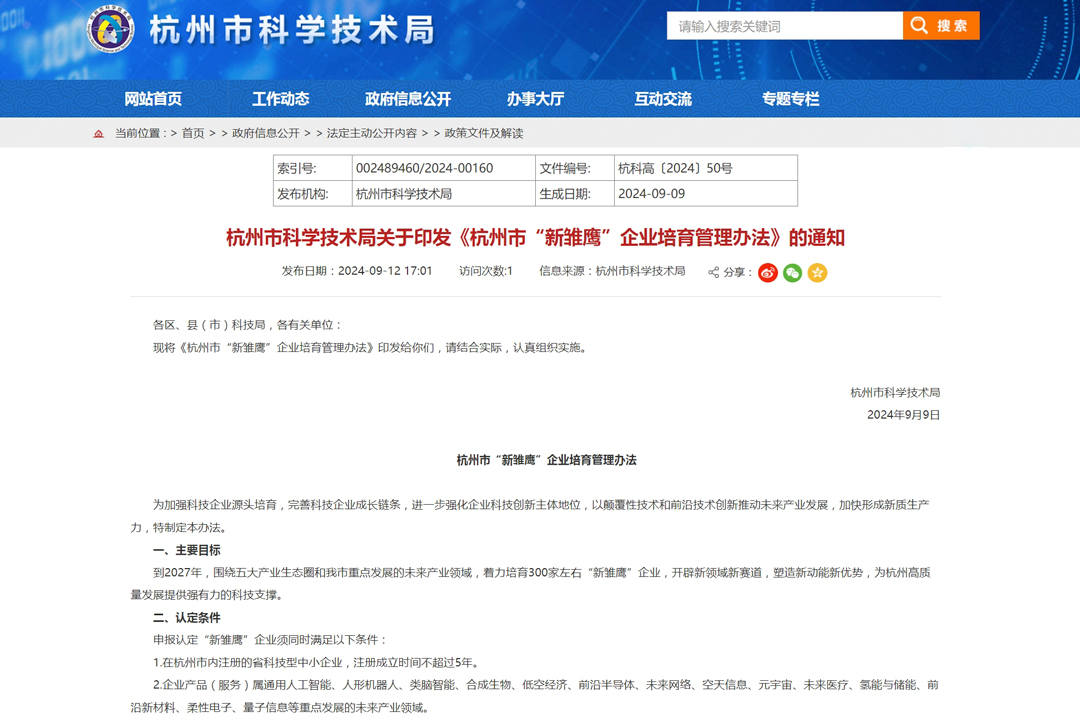The width and height of the screenshot is (1080, 720).
Task: Click the 杭州市科学技术局 site title text
Action: pos(292,30)
